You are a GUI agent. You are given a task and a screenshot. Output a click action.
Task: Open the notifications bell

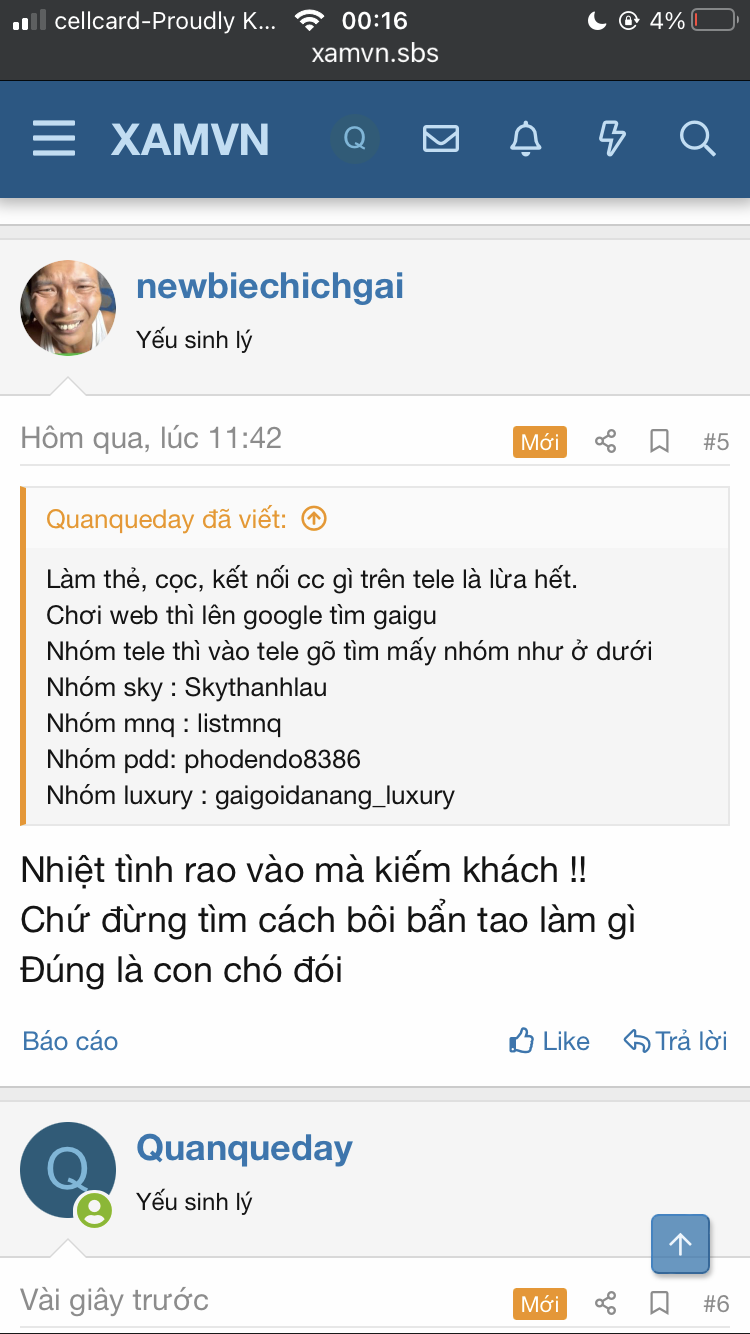tap(526, 138)
